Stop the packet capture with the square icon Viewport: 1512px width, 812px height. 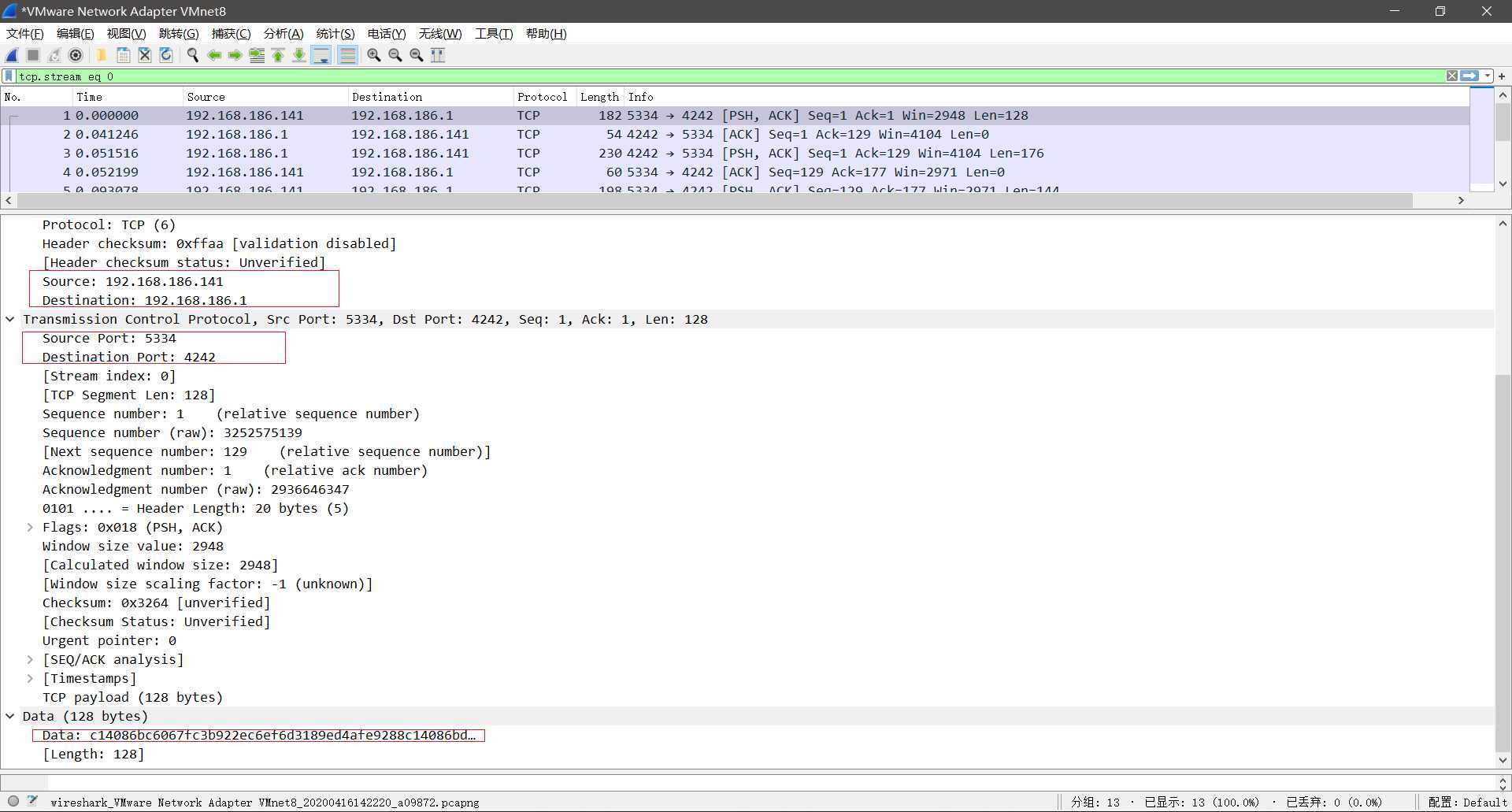(33, 55)
